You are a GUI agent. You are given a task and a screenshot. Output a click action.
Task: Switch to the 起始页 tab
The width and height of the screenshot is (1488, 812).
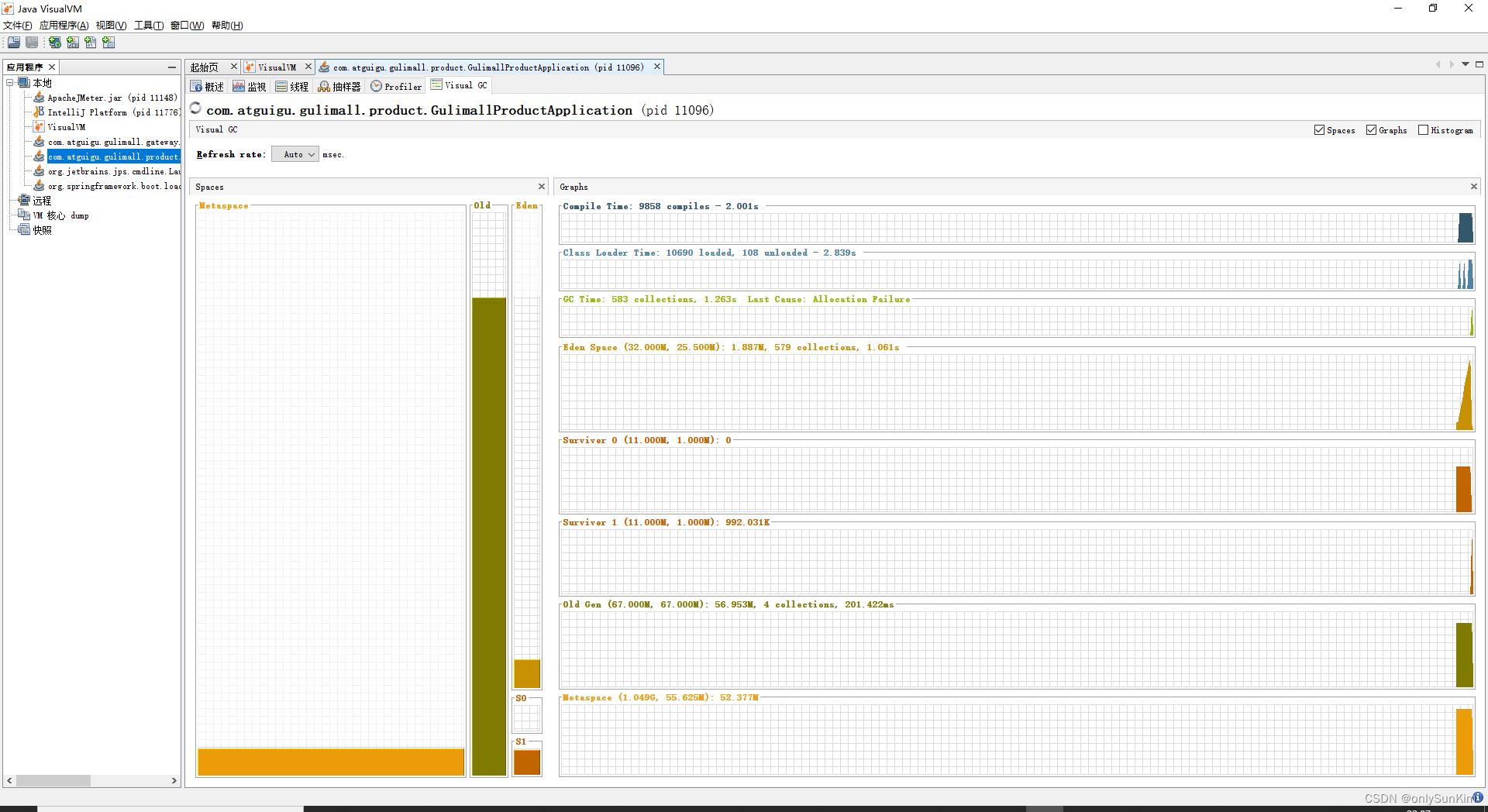pyautogui.click(x=205, y=67)
